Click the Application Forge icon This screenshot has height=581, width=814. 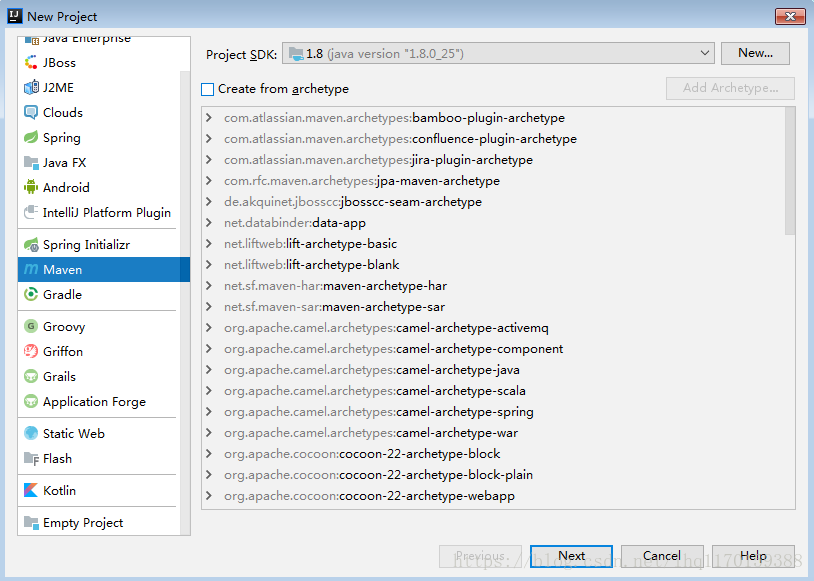(x=31, y=401)
